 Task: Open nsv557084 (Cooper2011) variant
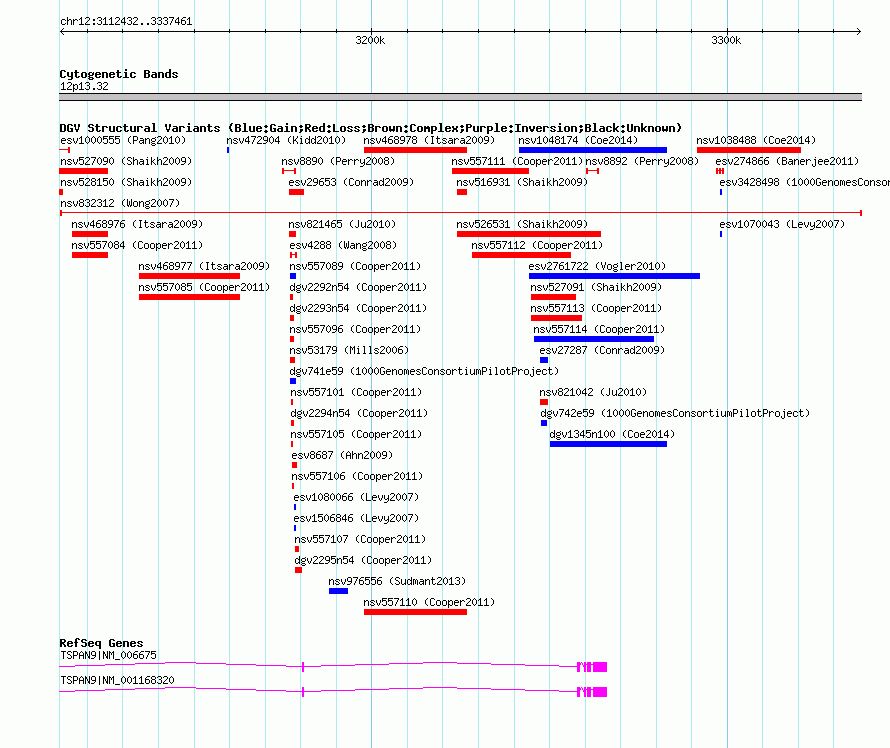(x=137, y=245)
